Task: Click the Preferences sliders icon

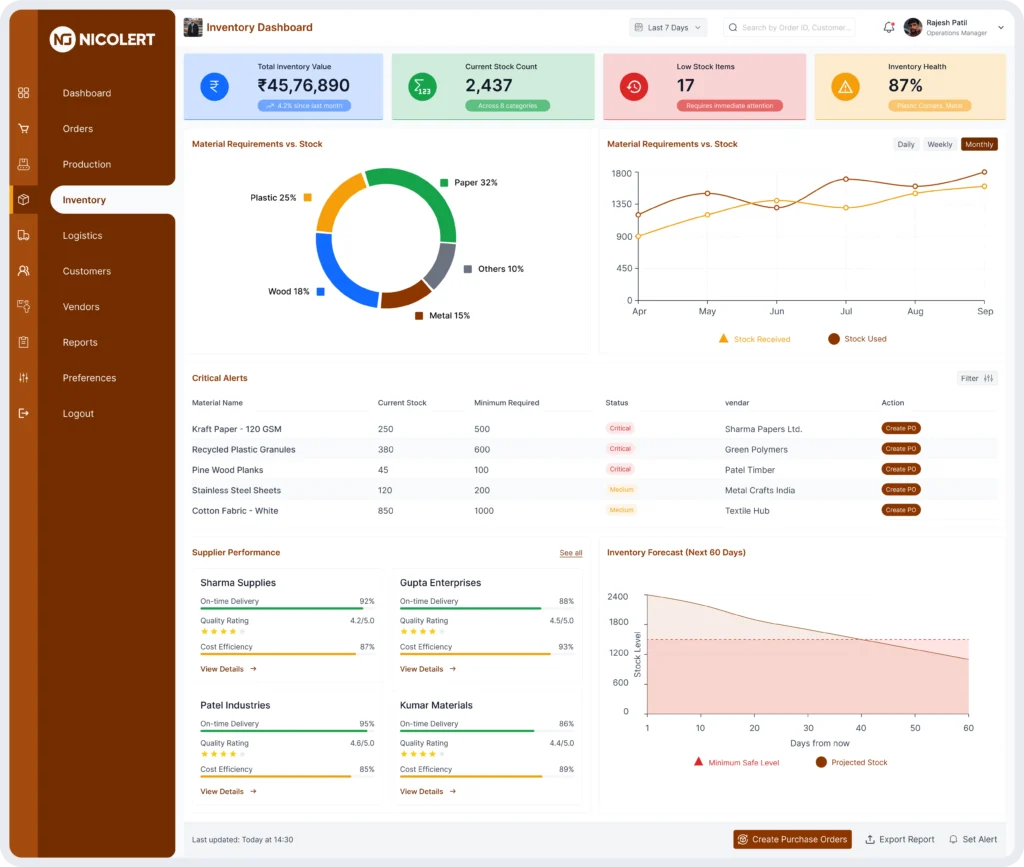Action: tap(24, 378)
